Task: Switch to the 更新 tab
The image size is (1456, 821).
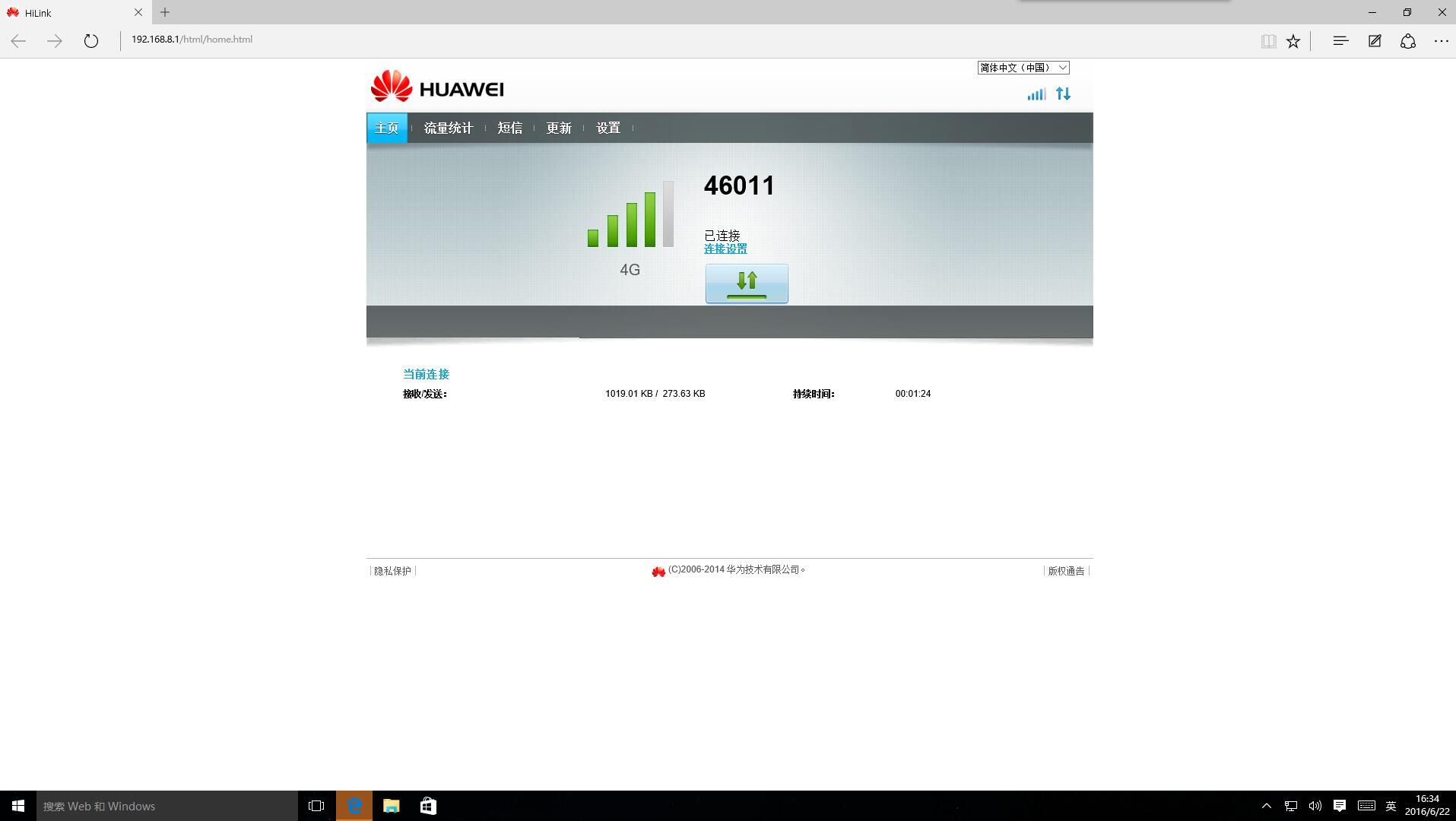Action: (x=559, y=128)
